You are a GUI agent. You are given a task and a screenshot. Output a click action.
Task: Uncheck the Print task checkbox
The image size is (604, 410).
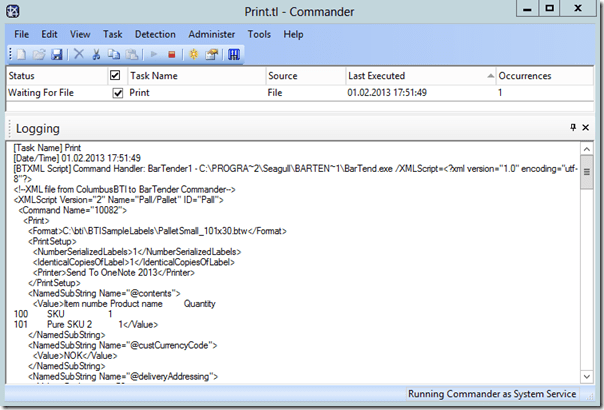(x=118, y=93)
